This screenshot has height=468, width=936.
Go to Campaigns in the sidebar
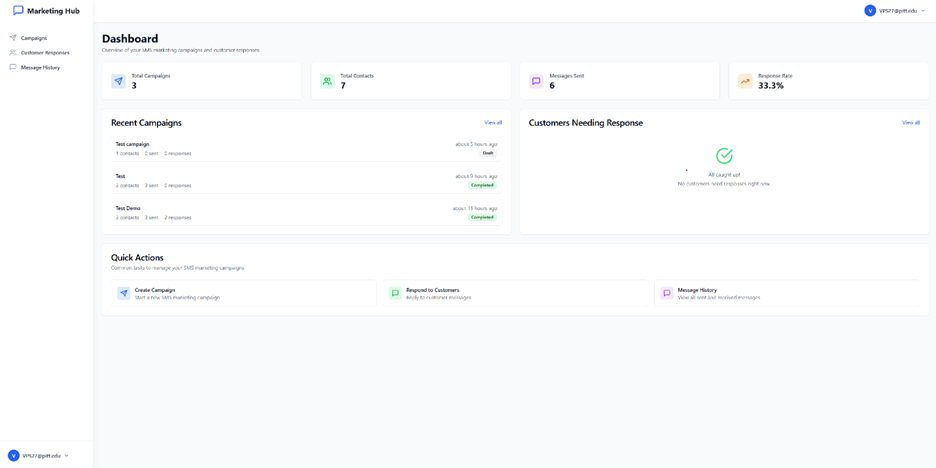click(33, 38)
